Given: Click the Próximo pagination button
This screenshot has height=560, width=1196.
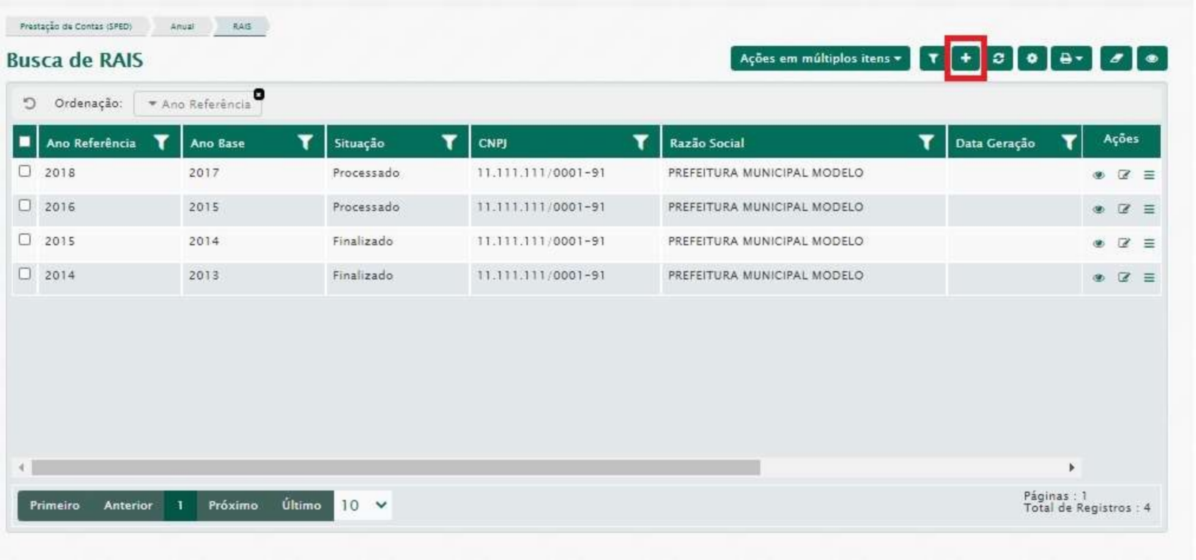Looking at the screenshot, I should [233, 506].
